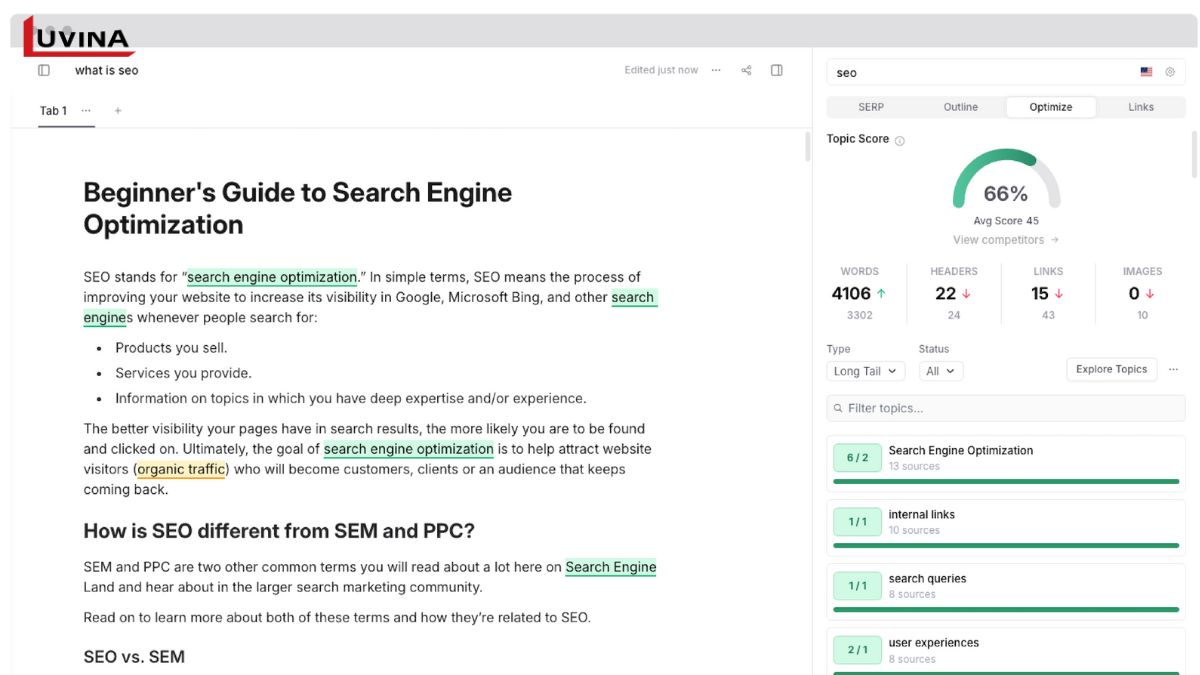1200x675 pixels.
Task: Add a new tab with plus icon
Action: [x=118, y=111]
